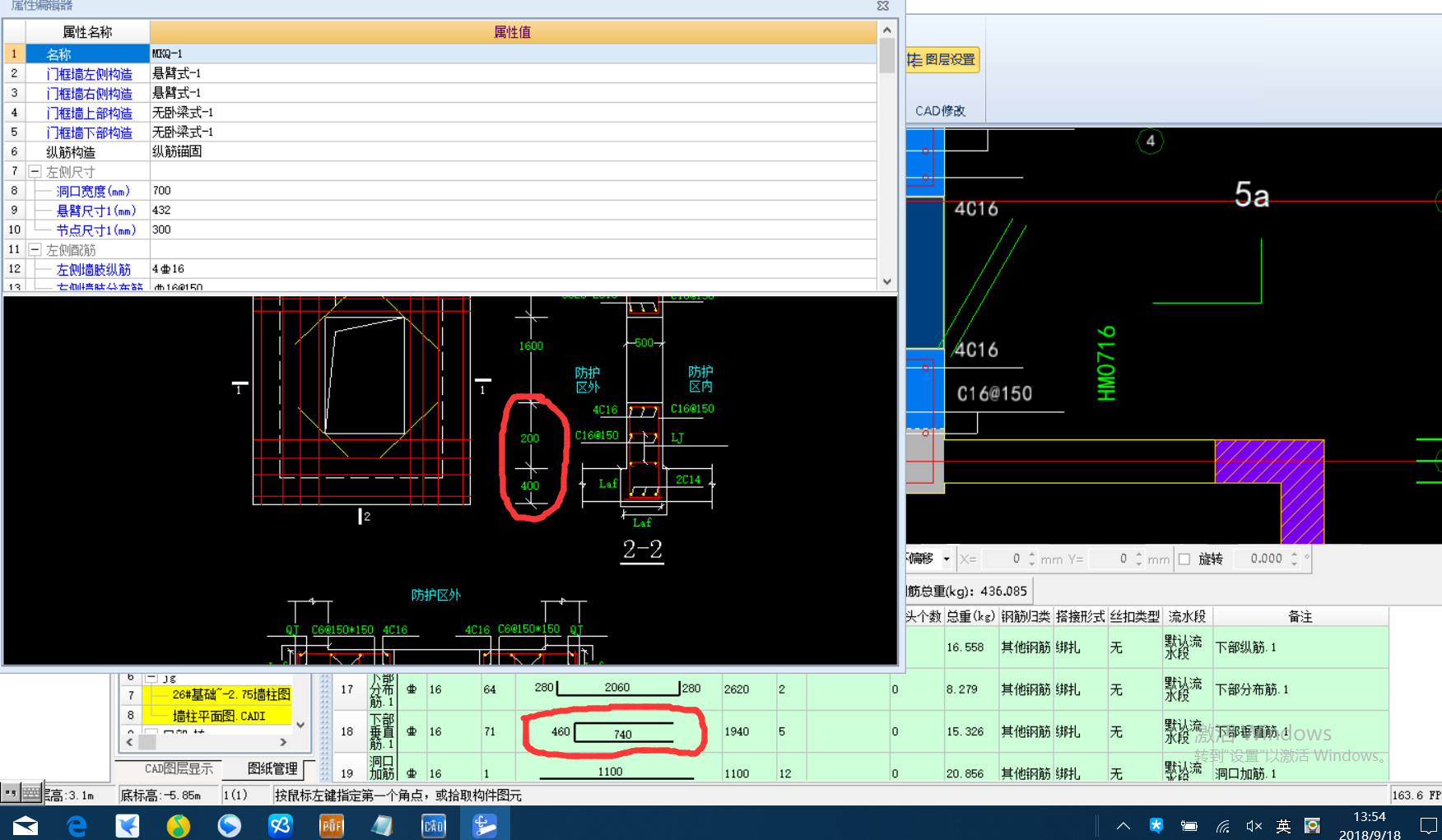Click the input method punctuation icon
This screenshot has height=840, width=1442.
pos(11,793)
